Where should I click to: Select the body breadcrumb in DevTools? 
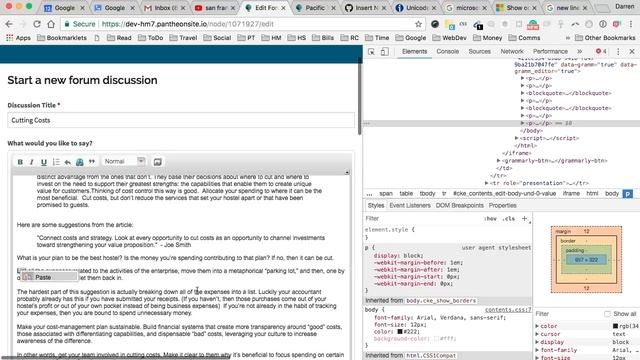[x=612, y=193]
